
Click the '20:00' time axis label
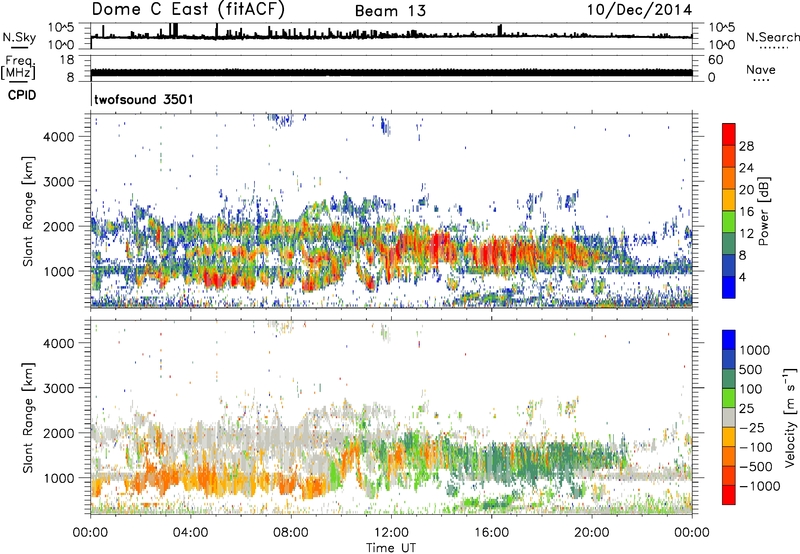(592, 533)
